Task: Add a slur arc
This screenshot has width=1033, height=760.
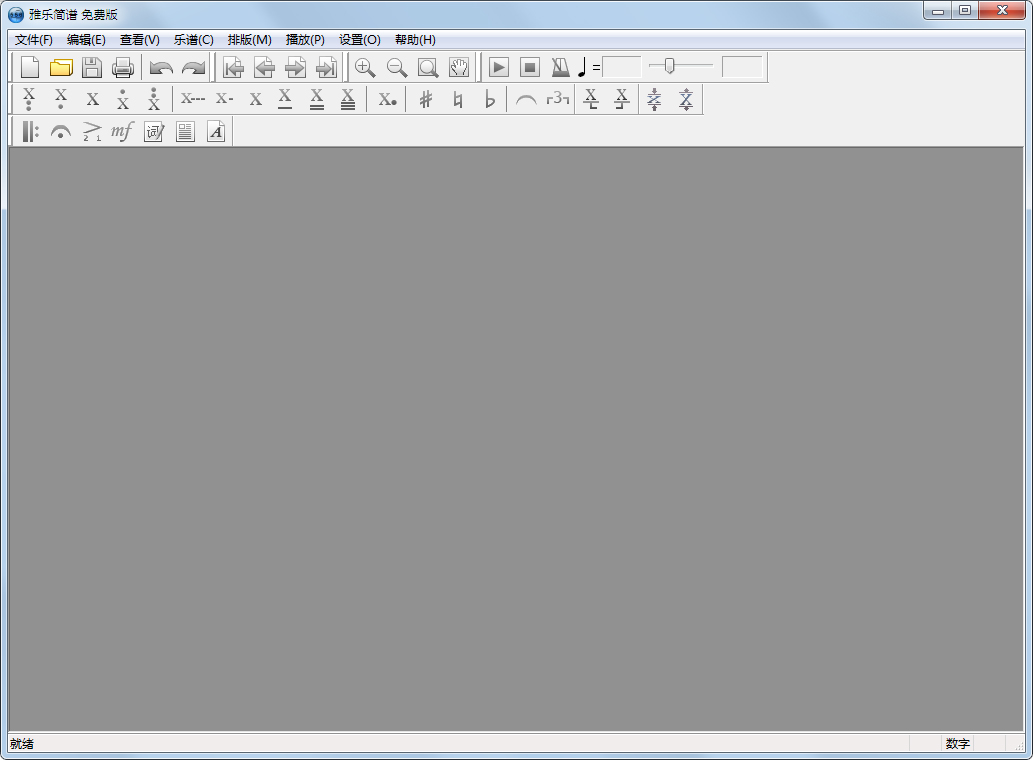Action: click(x=526, y=100)
